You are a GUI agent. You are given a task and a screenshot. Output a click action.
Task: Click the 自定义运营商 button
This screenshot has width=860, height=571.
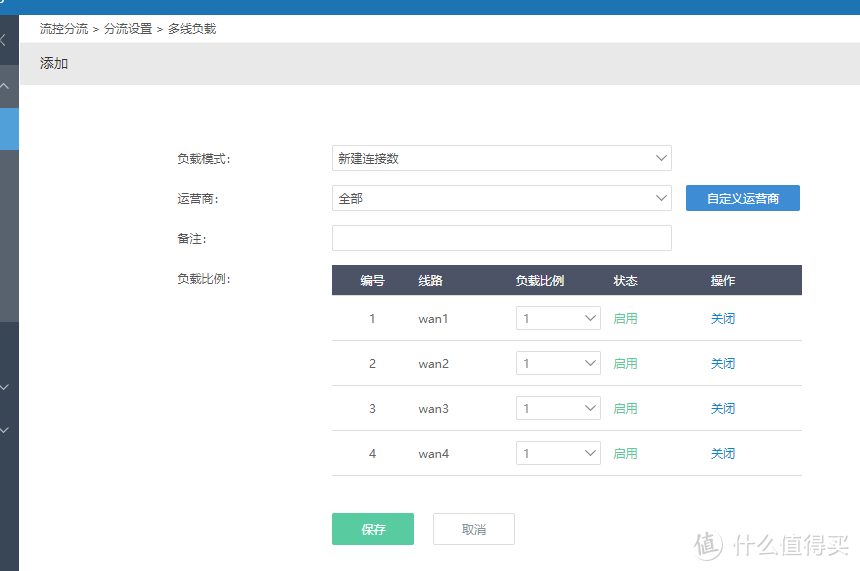[x=742, y=199]
